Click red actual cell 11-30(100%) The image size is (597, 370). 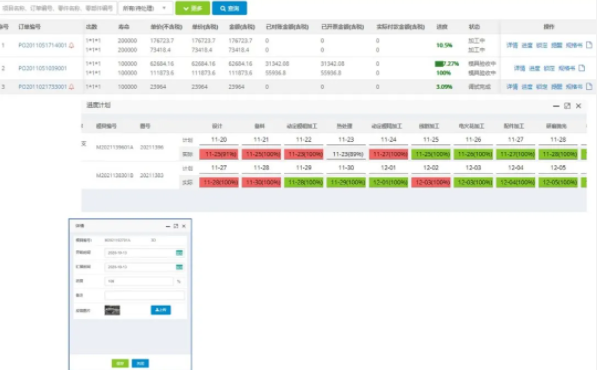pos(261,182)
